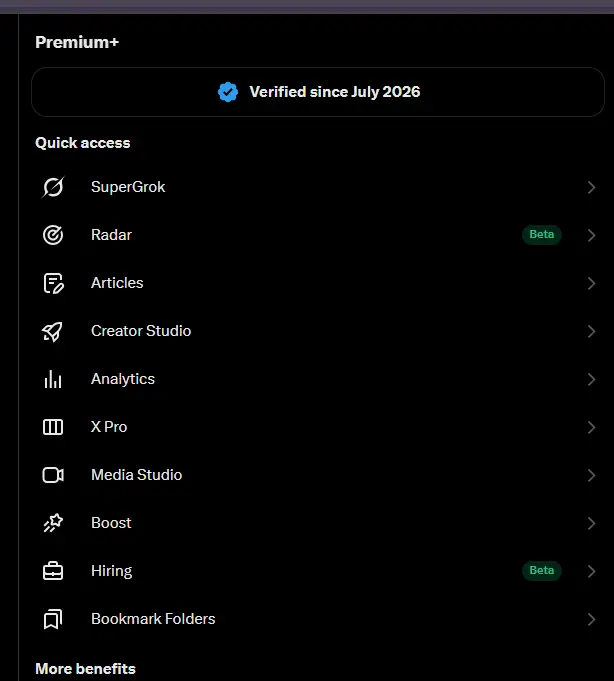Click the Beta badge next to Radar
614x681 pixels.
pos(541,235)
